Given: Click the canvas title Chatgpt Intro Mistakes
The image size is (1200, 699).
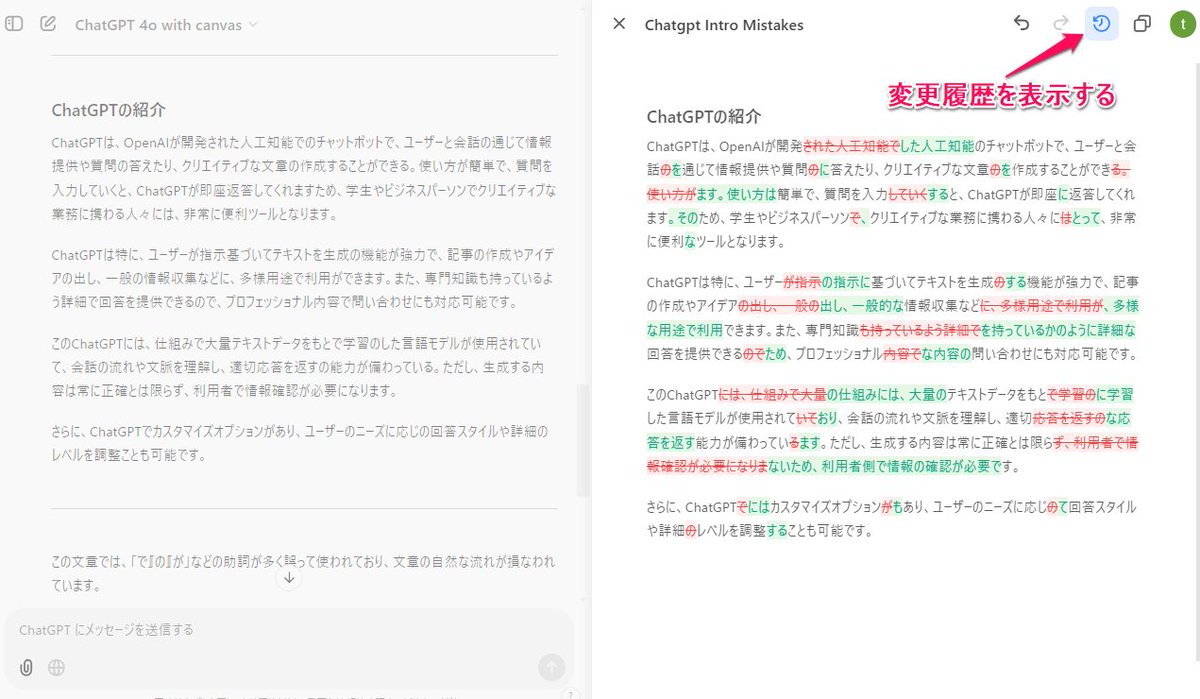Looking at the screenshot, I should point(724,24).
